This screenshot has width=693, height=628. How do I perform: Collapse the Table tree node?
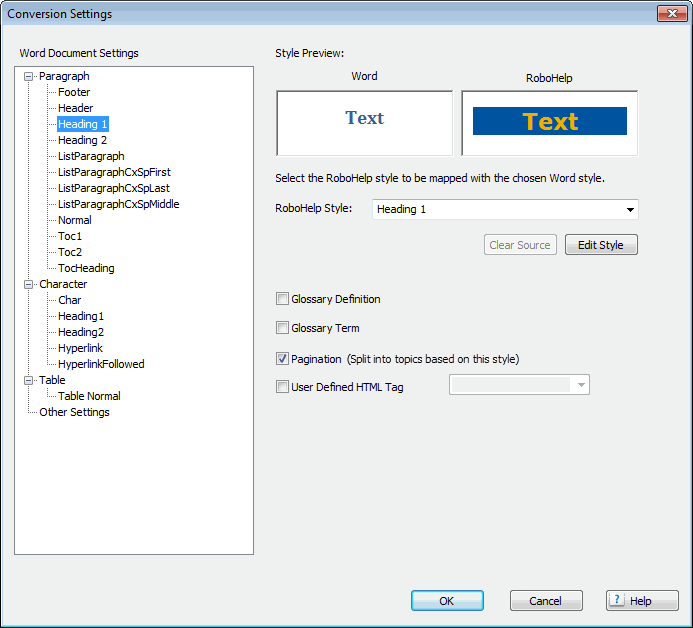(29, 381)
